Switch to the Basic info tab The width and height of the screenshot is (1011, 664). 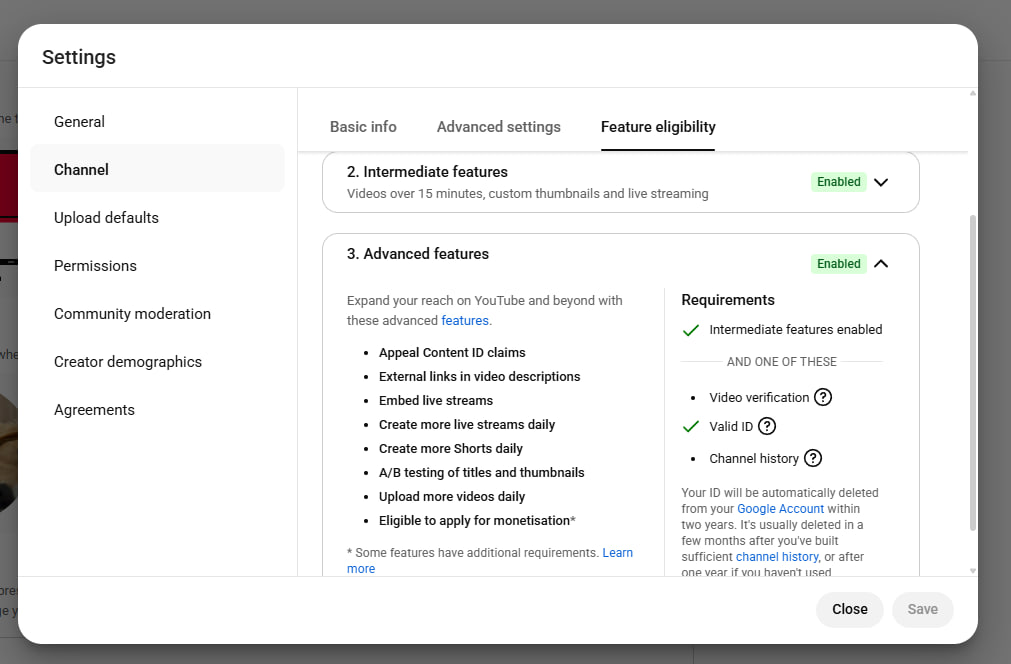(363, 127)
